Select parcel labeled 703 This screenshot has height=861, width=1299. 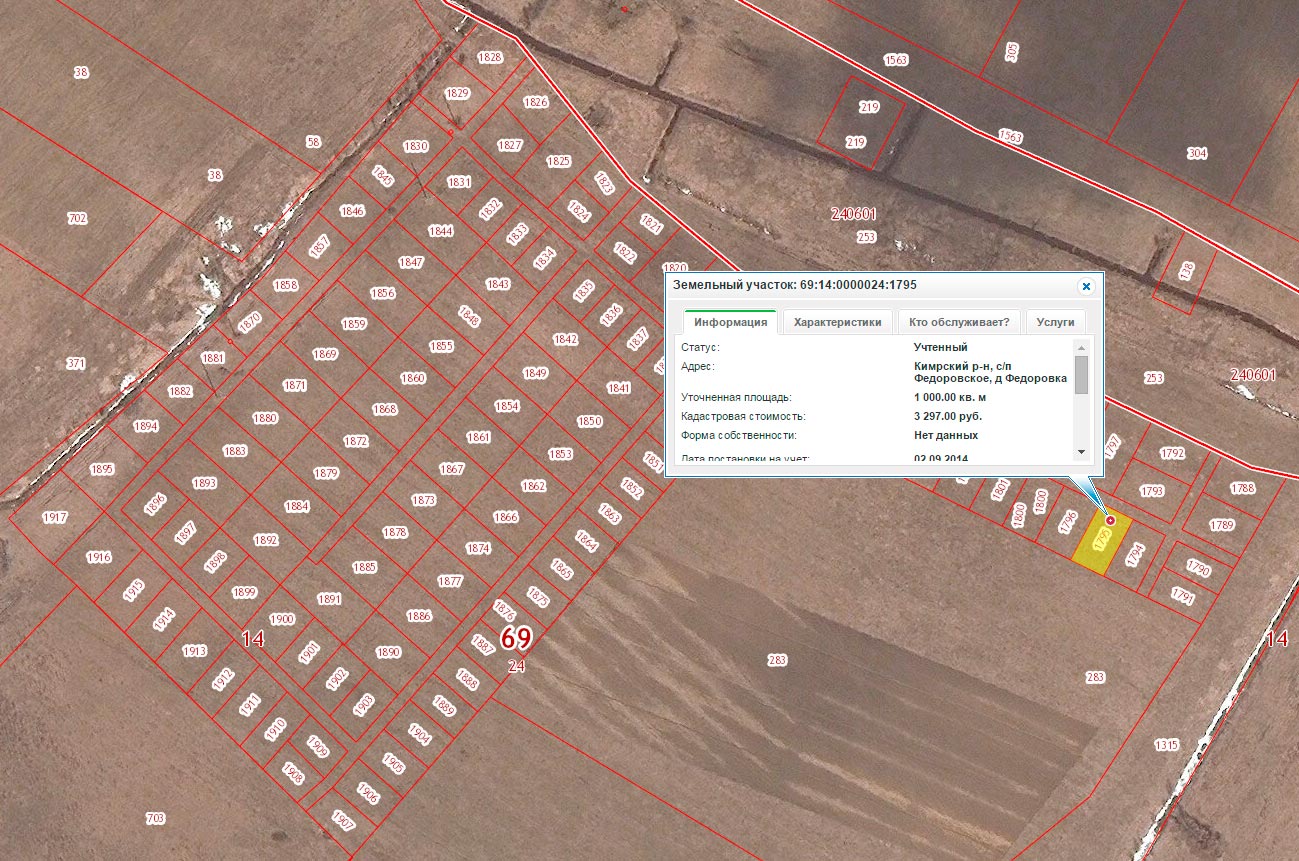155,818
